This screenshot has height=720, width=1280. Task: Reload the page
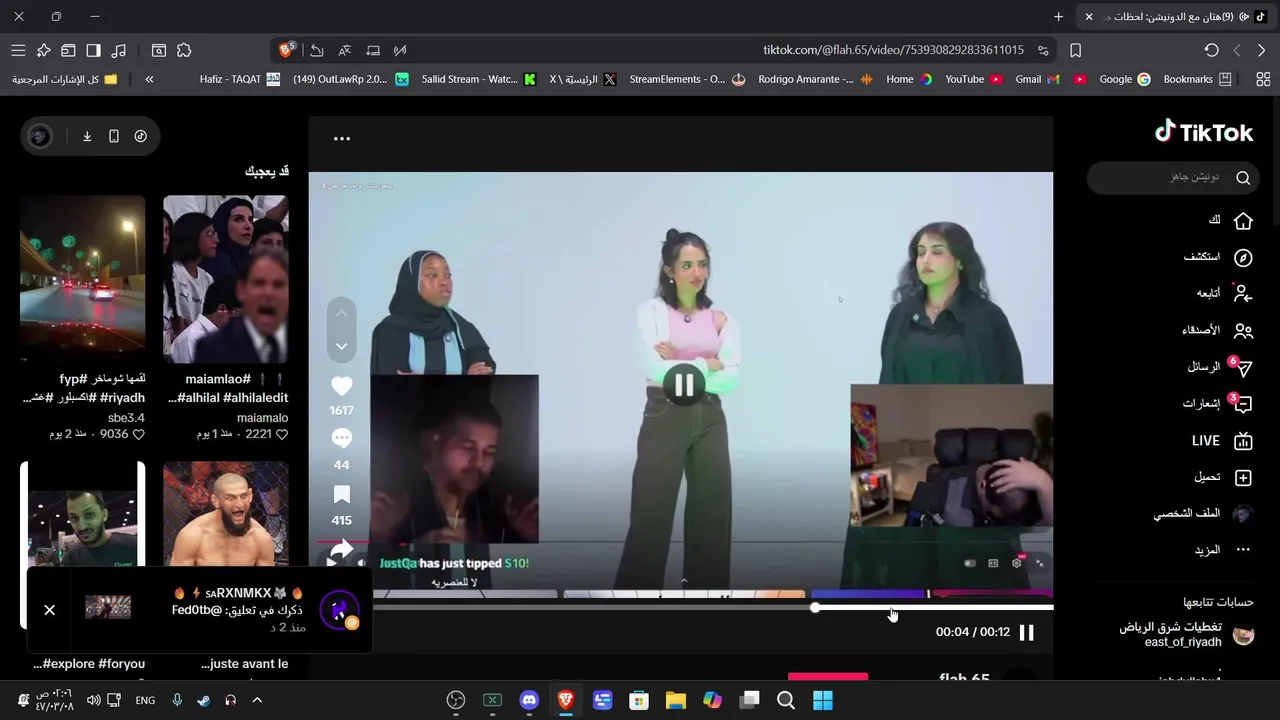1211,50
